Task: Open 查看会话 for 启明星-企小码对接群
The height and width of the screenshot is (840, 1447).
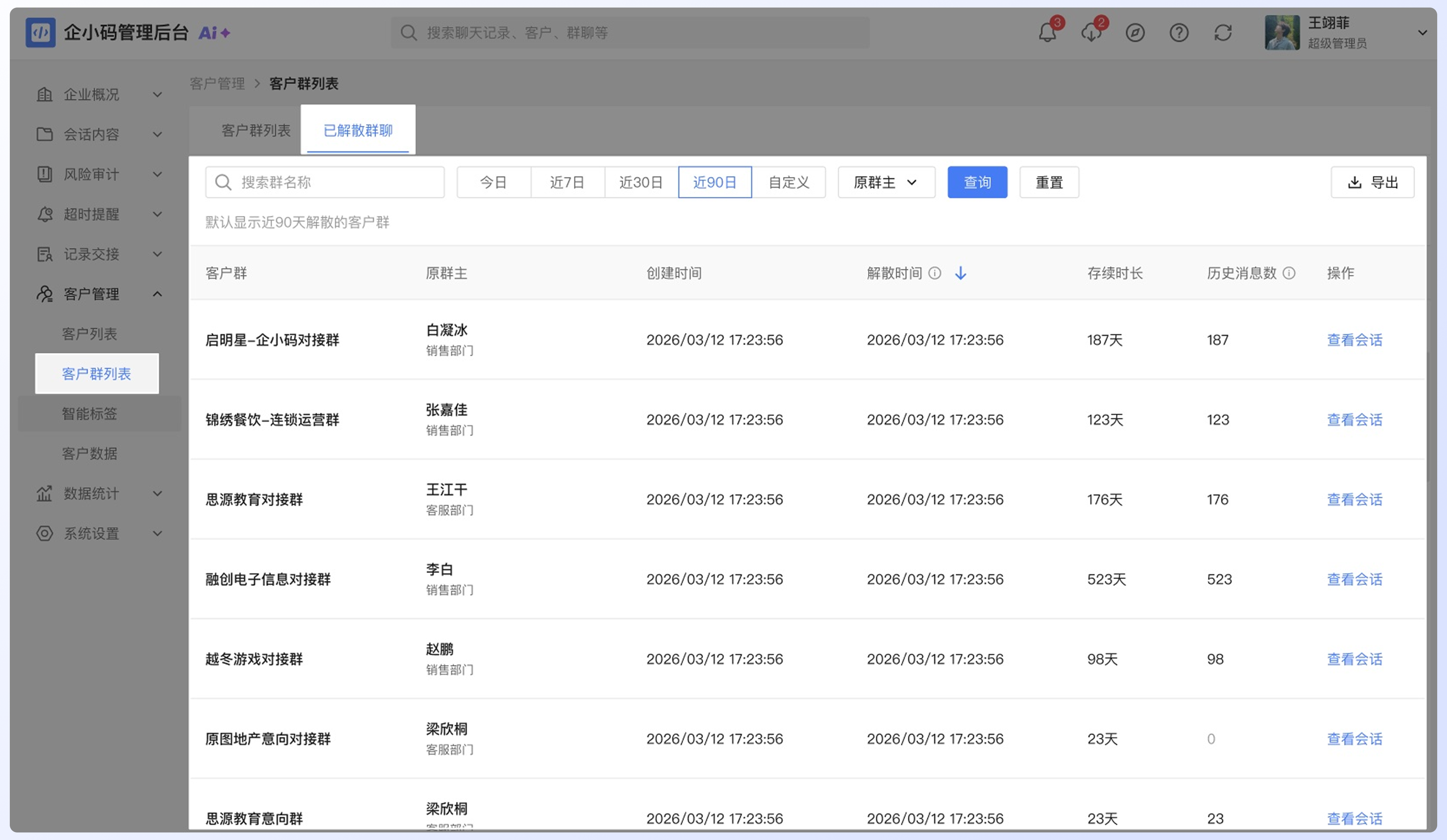Action: pyautogui.click(x=1355, y=340)
